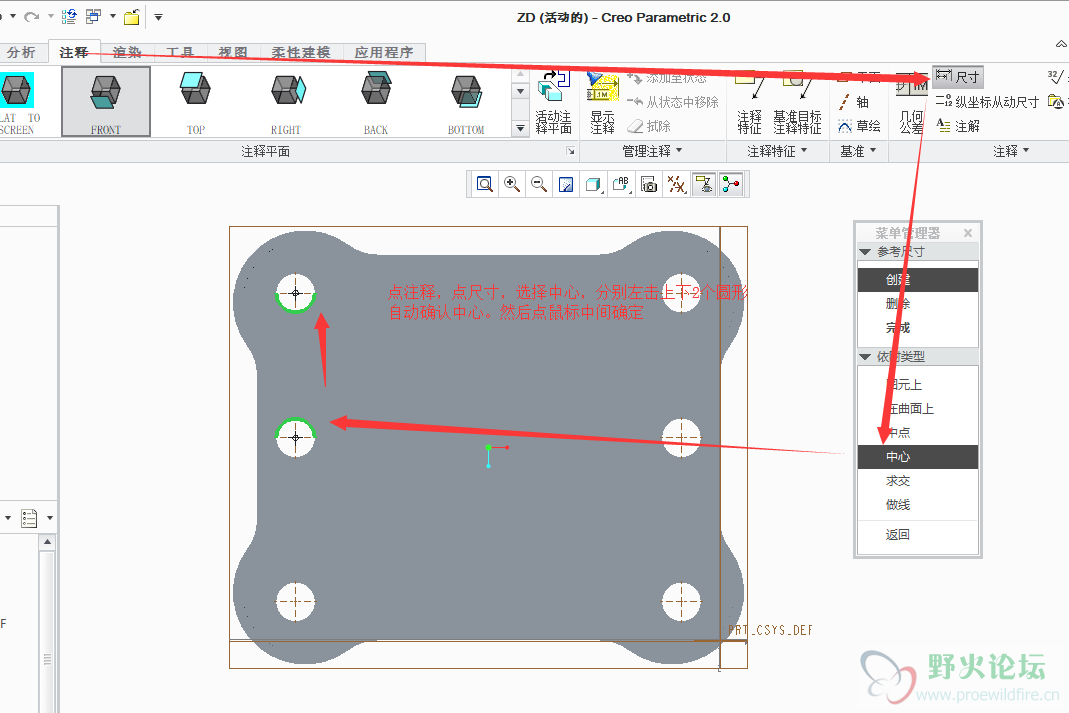1069x713 pixels.
Task: Select 创建 in the menu manager
Action: (918, 279)
